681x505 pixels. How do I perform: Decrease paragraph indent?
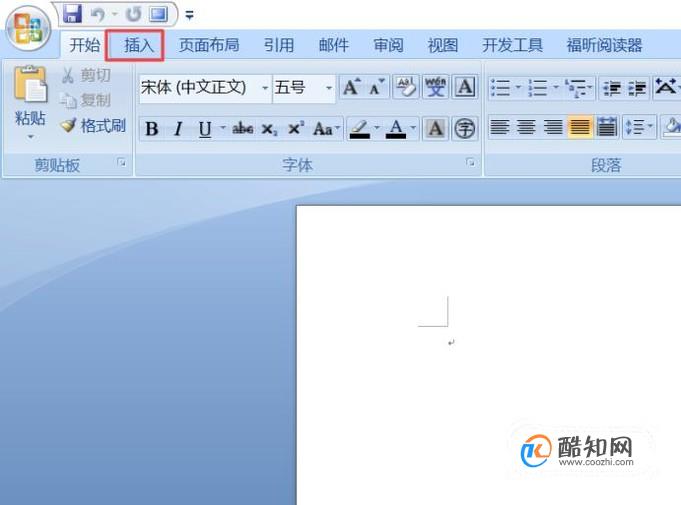pyautogui.click(x=612, y=88)
